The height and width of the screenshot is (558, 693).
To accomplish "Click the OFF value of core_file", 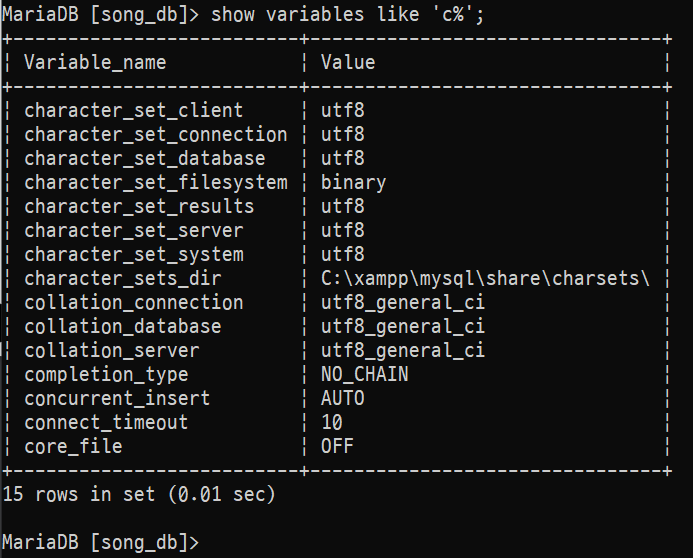I will [337, 446].
